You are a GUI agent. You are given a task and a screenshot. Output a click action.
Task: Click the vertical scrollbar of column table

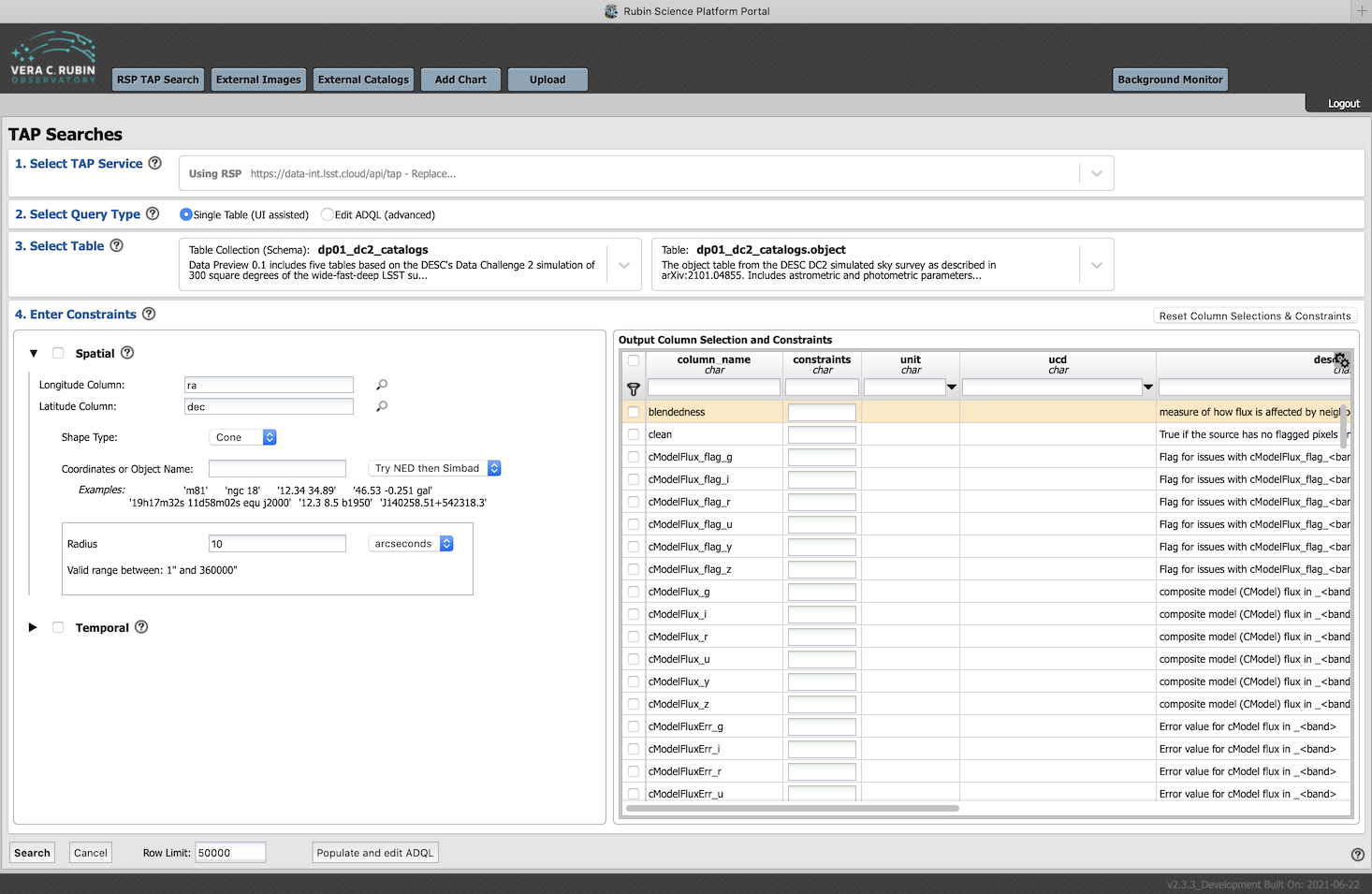(1344, 426)
